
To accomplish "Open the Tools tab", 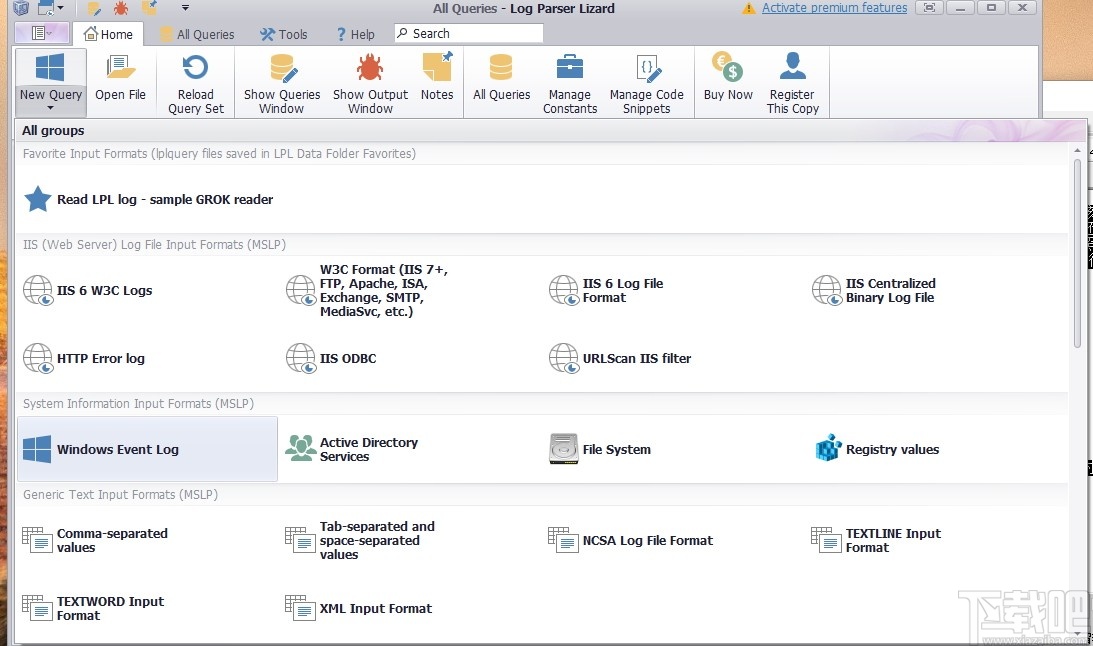I will tap(284, 34).
